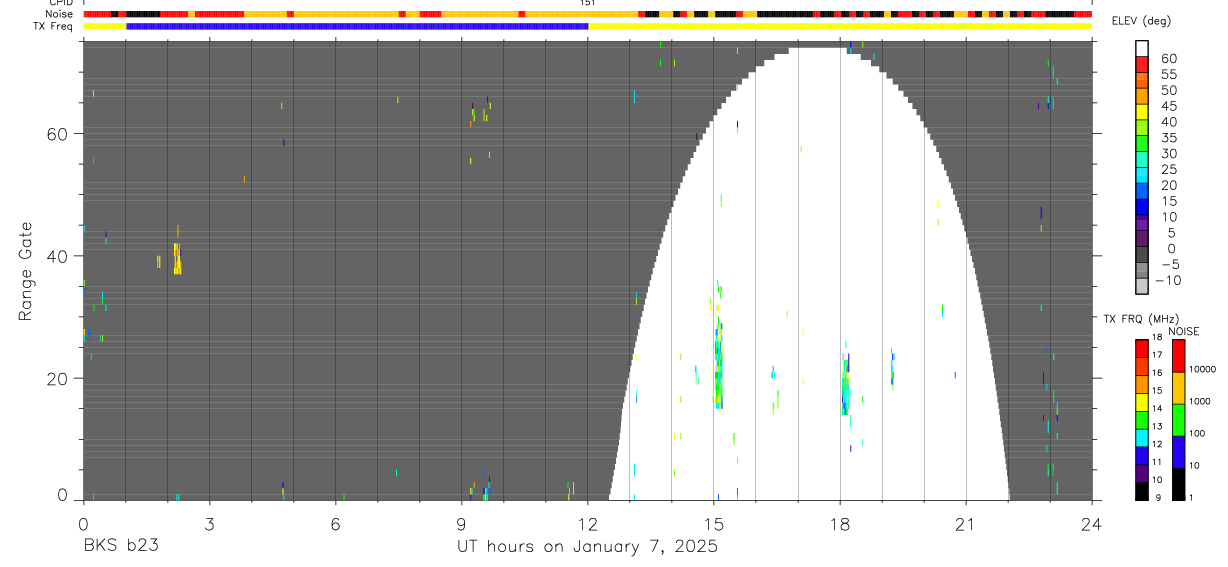Click range gate tick label '20'
This screenshot has width=1228, height=567.
pyautogui.click(x=58, y=379)
